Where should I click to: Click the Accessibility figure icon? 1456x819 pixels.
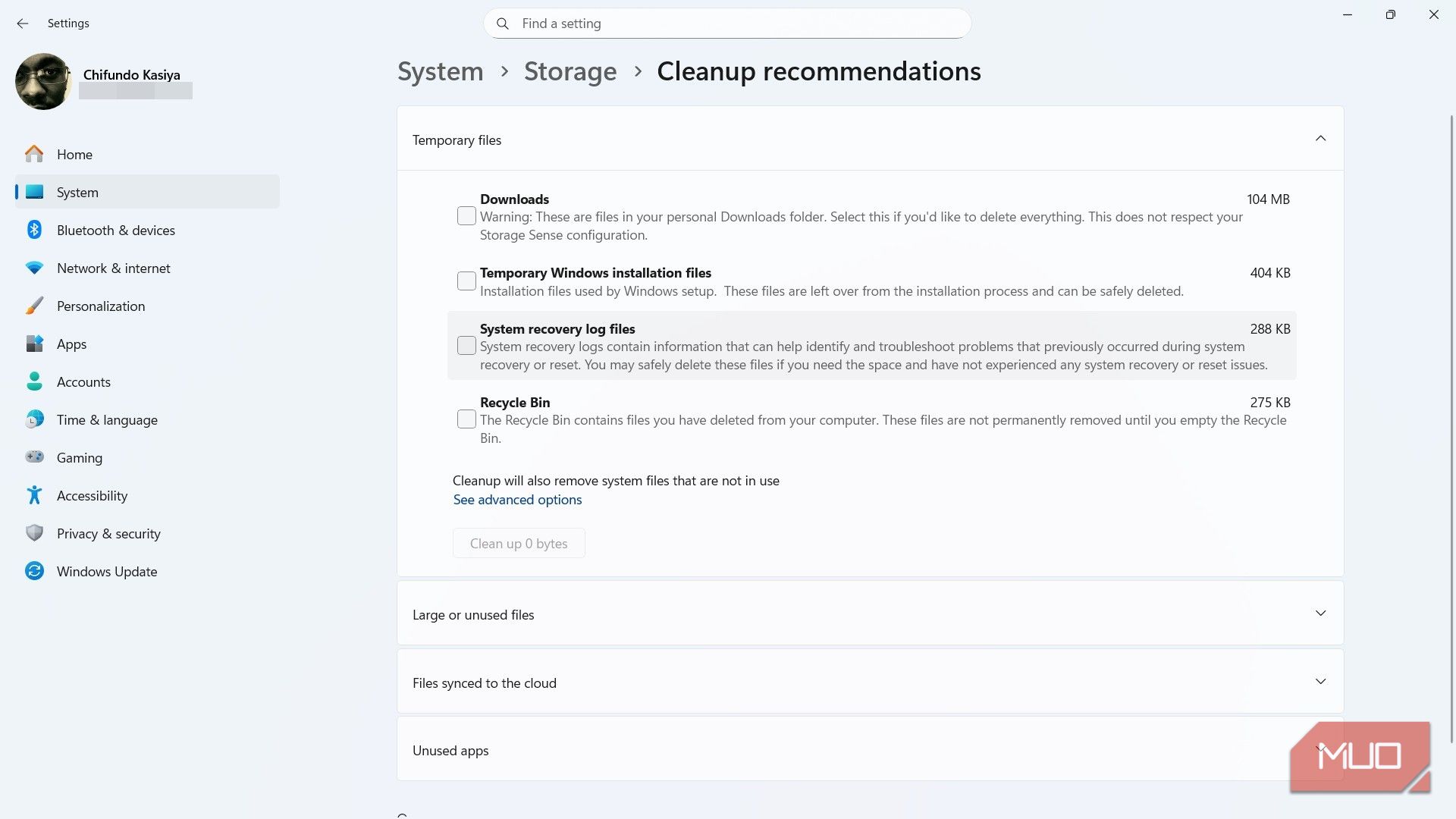34,495
